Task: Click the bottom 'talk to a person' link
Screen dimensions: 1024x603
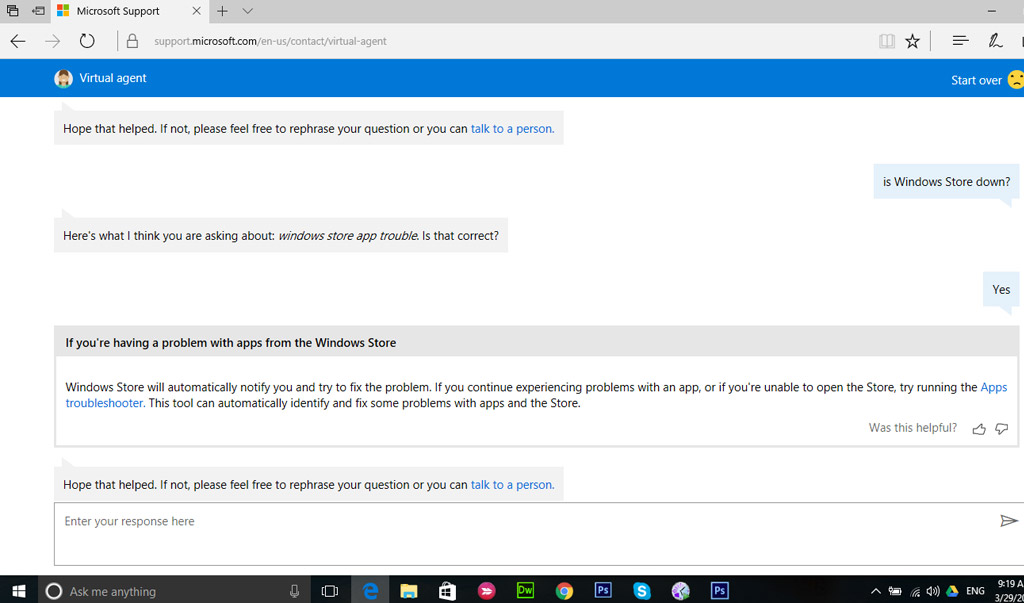Action: point(512,485)
